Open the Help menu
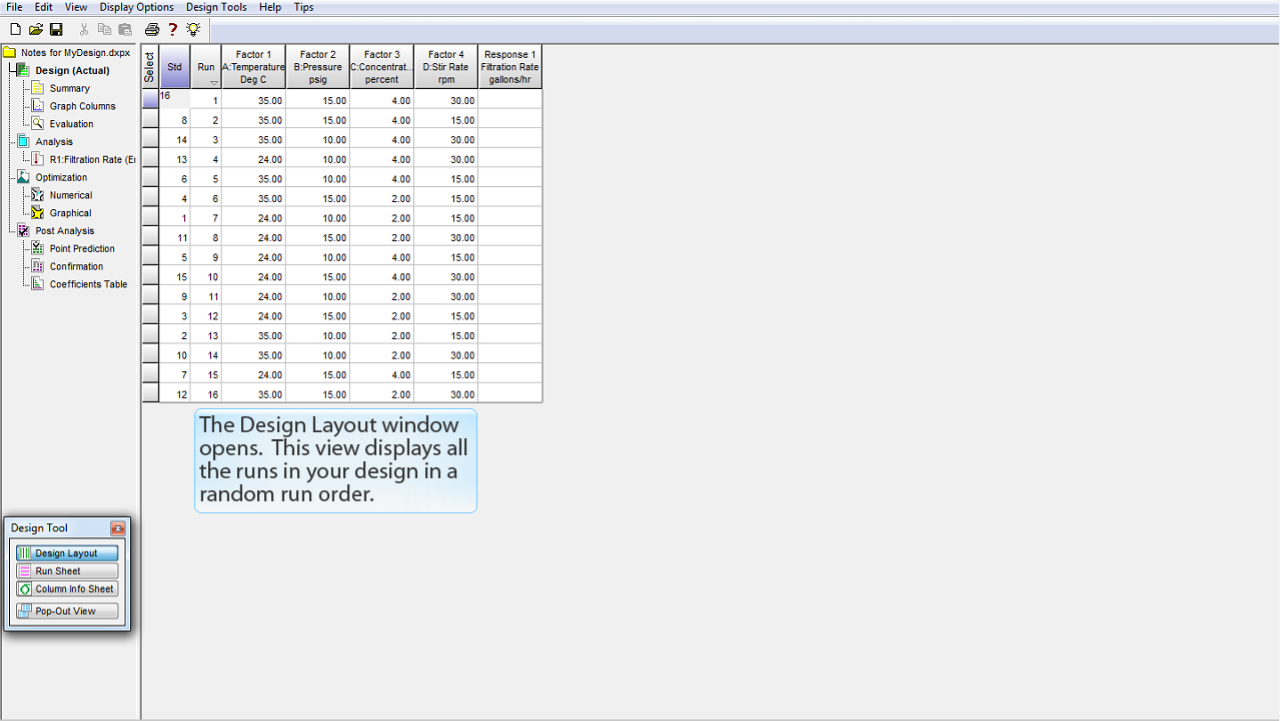The width and height of the screenshot is (1280, 721). coord(270,7)
